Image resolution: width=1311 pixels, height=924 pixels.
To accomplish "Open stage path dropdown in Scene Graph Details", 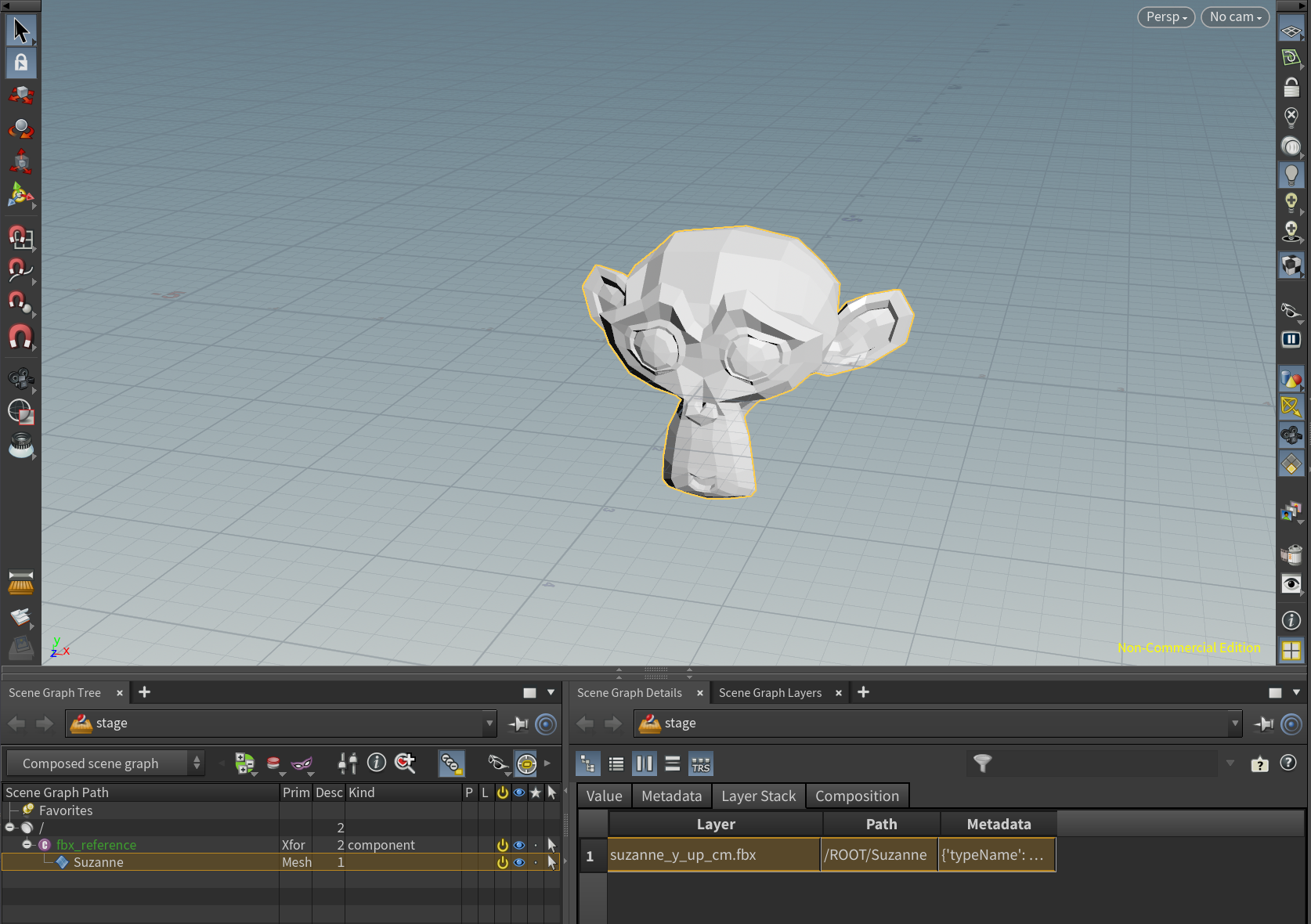I will click(x=1235, y=724).
